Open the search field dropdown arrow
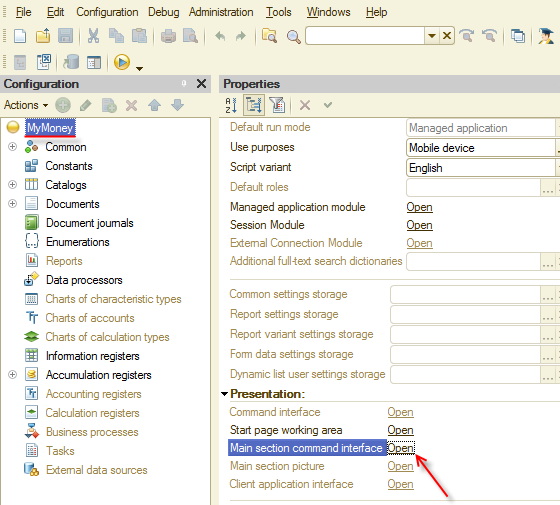 [x=431, y=36]
